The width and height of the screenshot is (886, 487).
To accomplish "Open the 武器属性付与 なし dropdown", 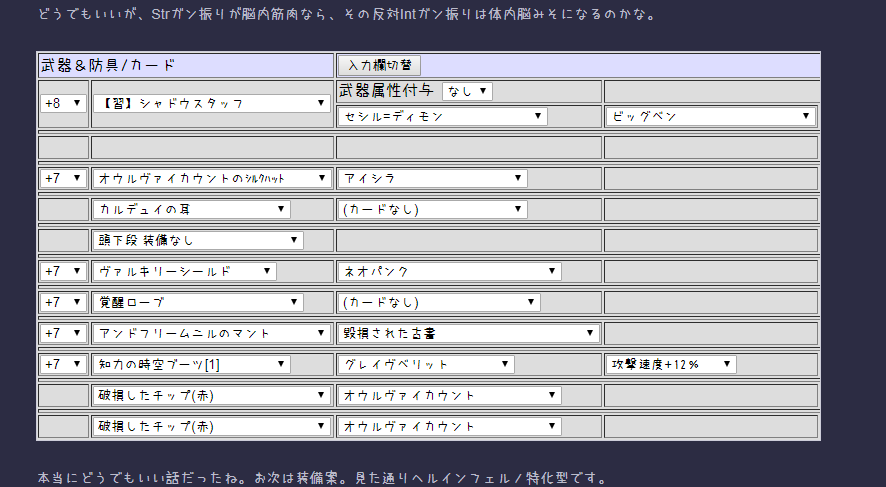I will [x=467, y=91].
